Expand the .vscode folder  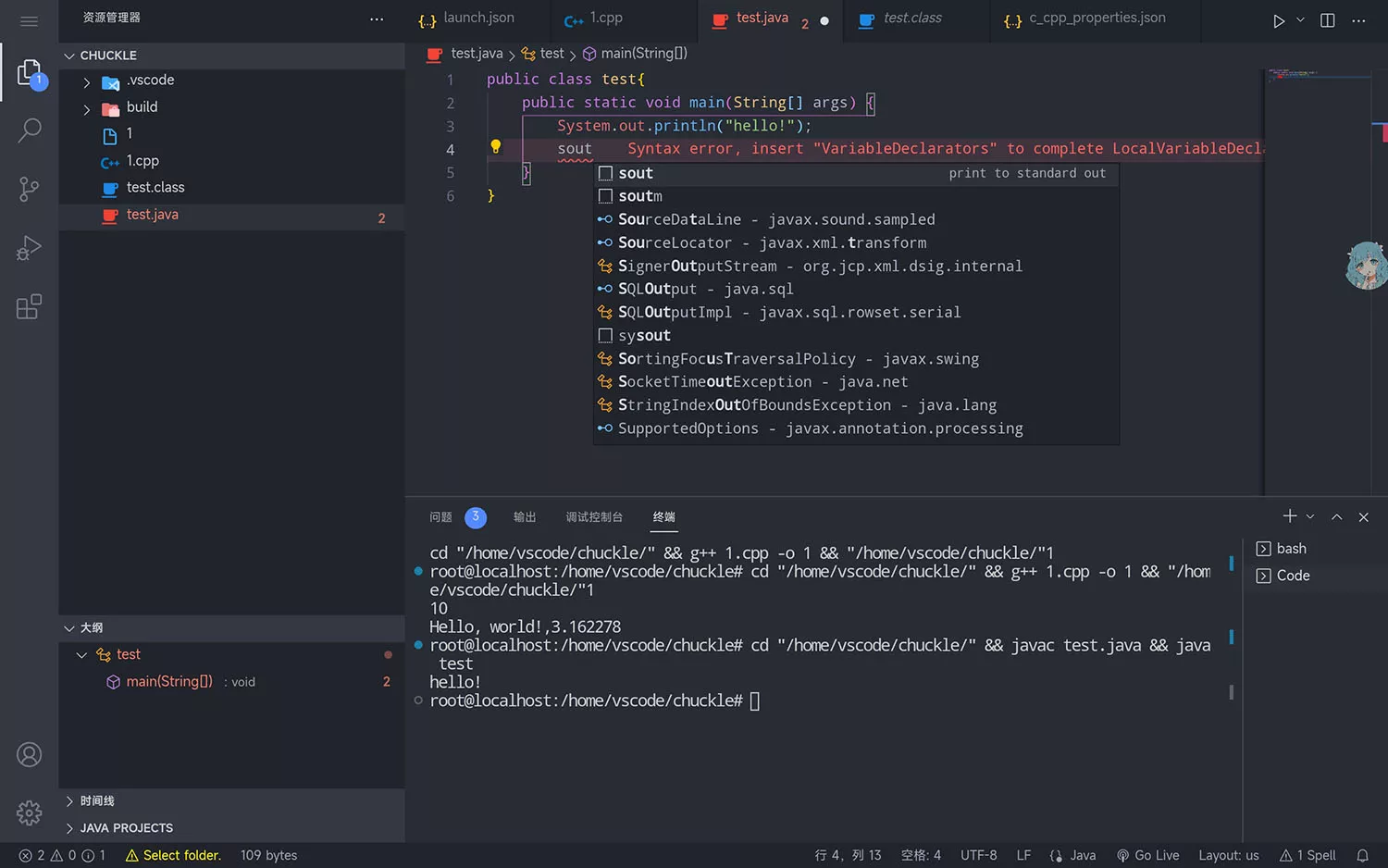pyautogui.click(x=87, y=82)
